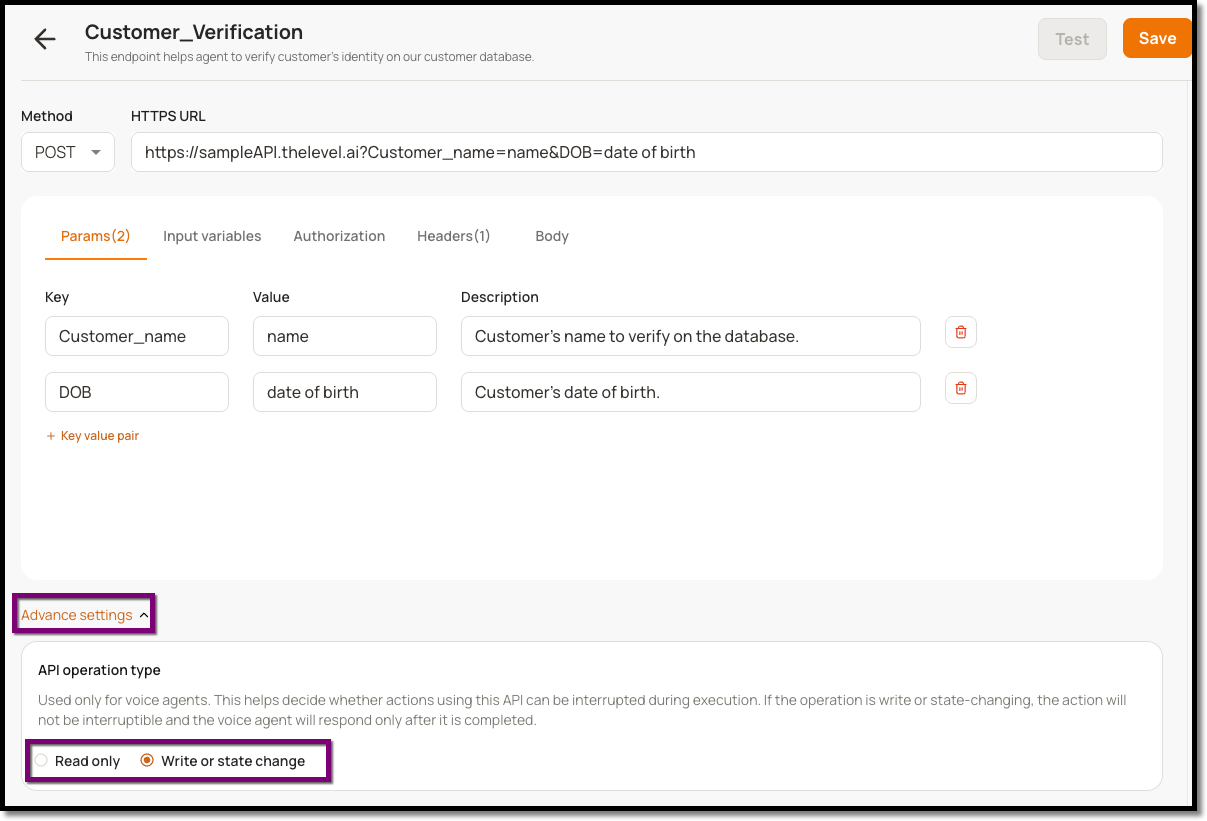Collapse the Advance settings section
Image resolution: width=1207 pixels, height=821 pixels.
pos(85,615)
